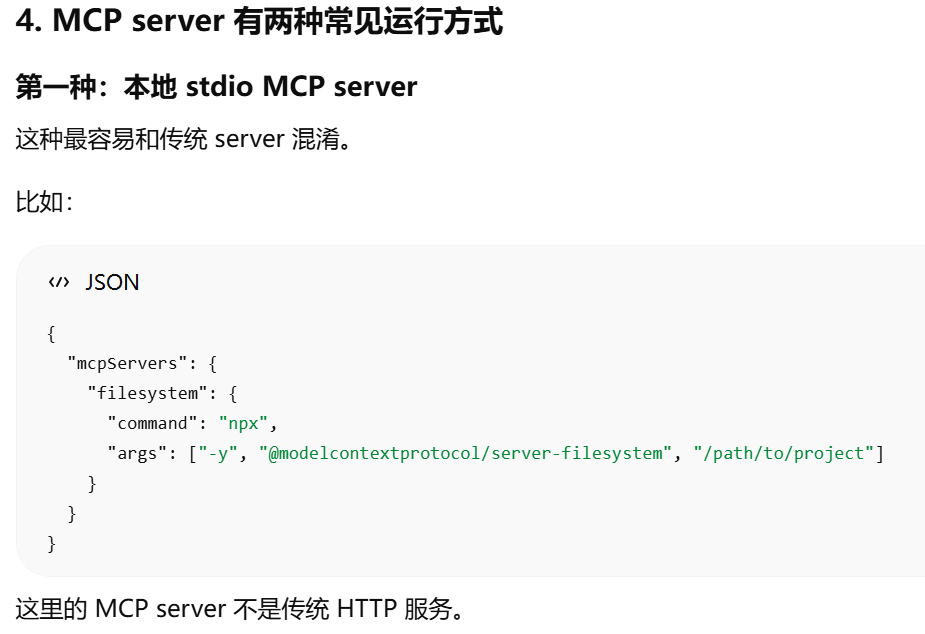Click the JSON language label of code block
Viewport: 925px width, 634px height.
[112, 282]
